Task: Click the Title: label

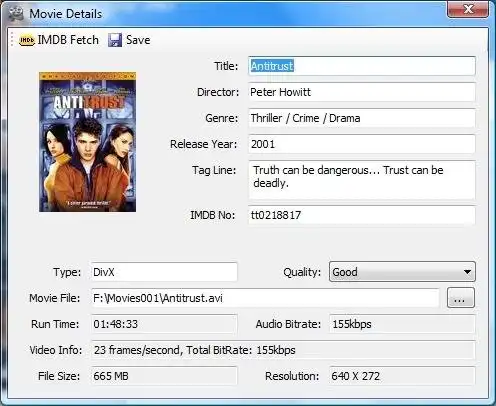Action: click(226, 66)
